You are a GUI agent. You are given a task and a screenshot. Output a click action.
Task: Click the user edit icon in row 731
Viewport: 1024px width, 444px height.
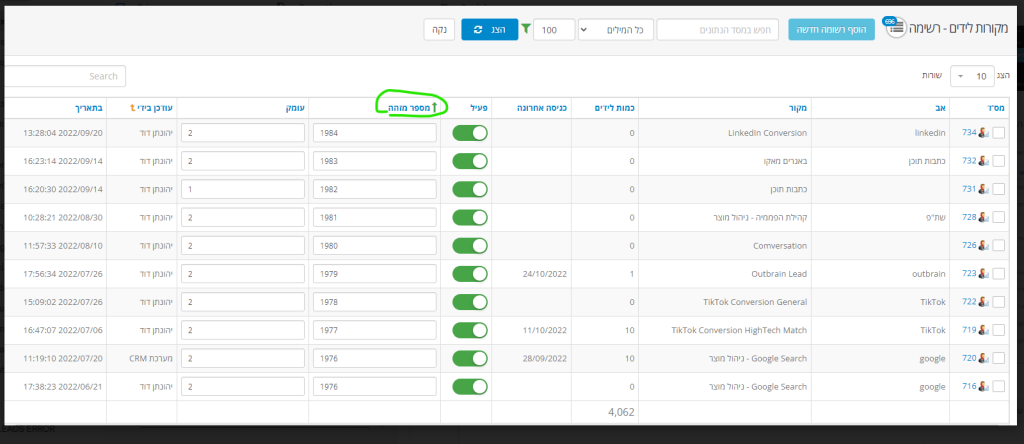pyautogui.click(x=983, y=189)
